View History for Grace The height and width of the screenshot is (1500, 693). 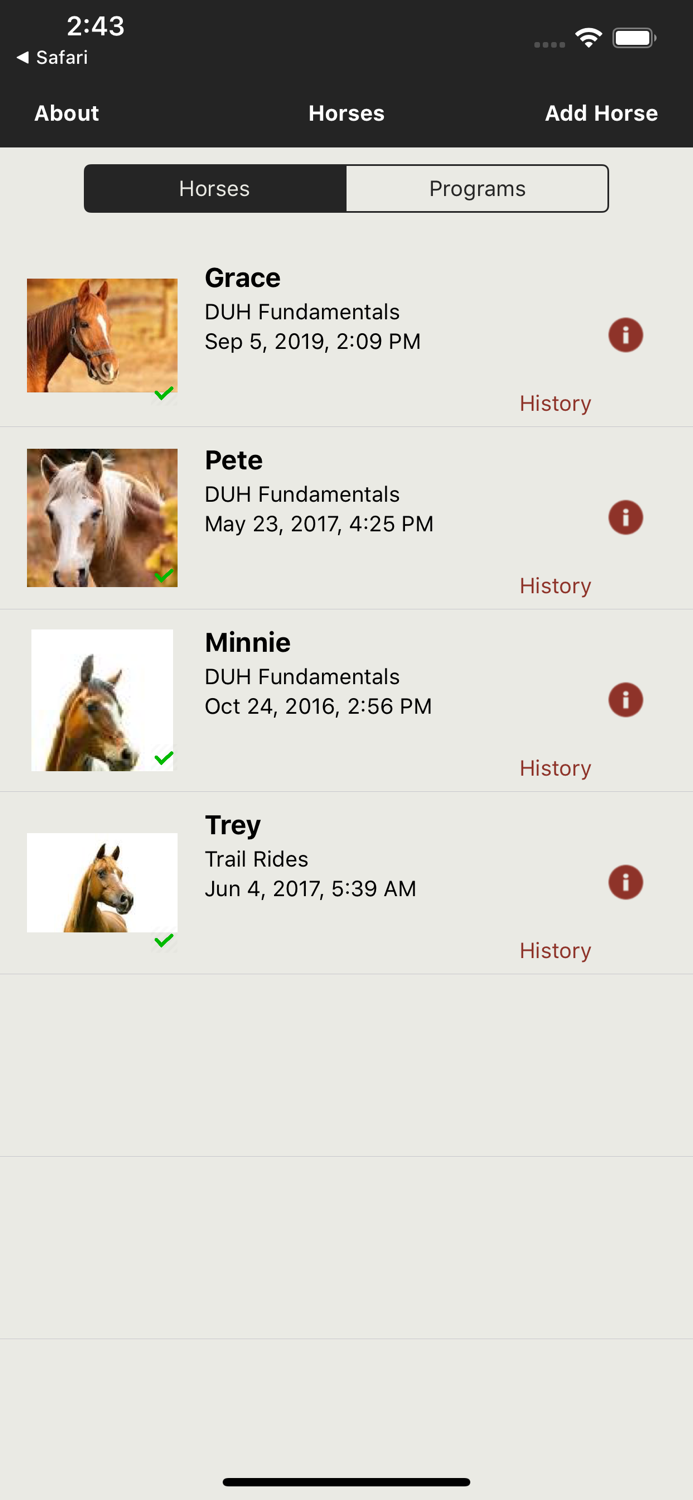555,403
